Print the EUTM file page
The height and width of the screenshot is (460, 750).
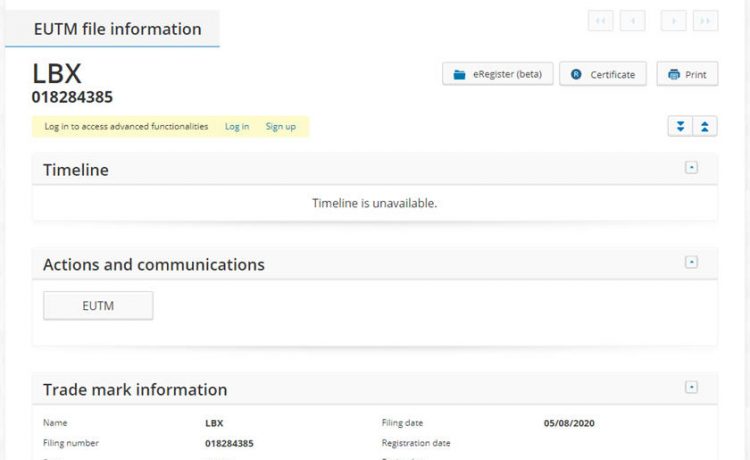coord(687,75)
